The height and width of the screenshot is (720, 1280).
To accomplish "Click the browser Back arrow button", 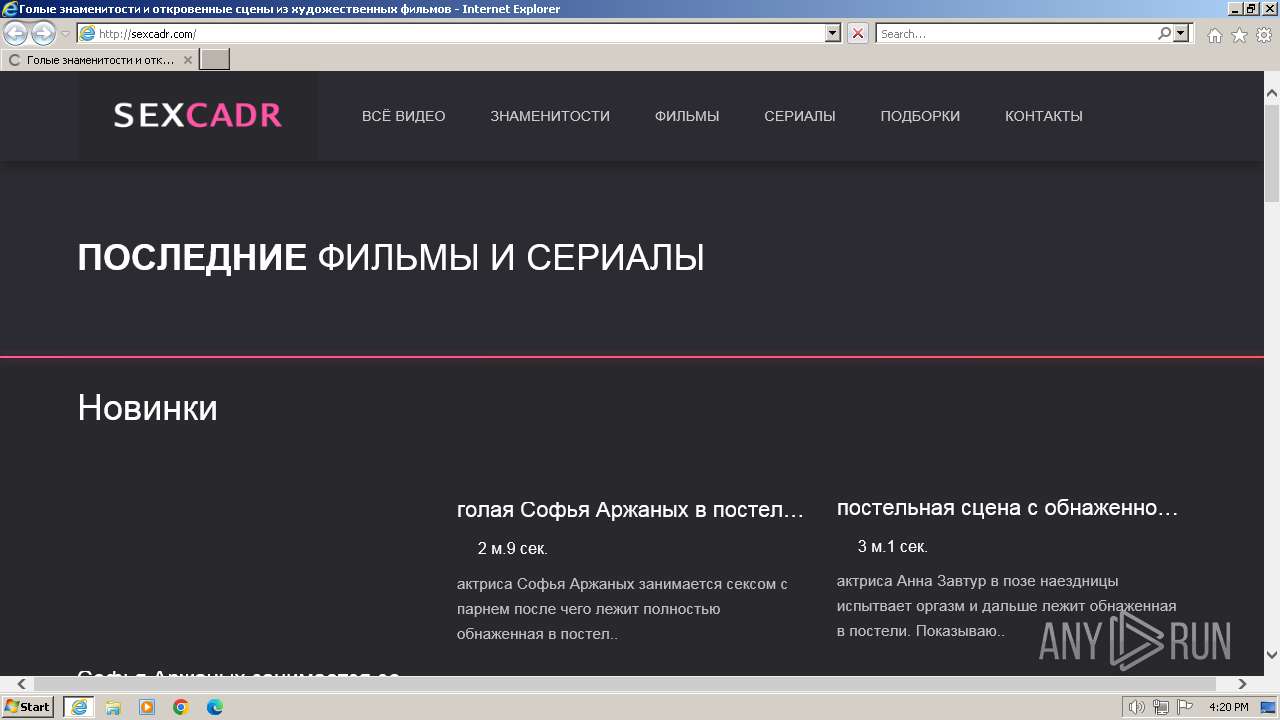I will tap(16, 34).
